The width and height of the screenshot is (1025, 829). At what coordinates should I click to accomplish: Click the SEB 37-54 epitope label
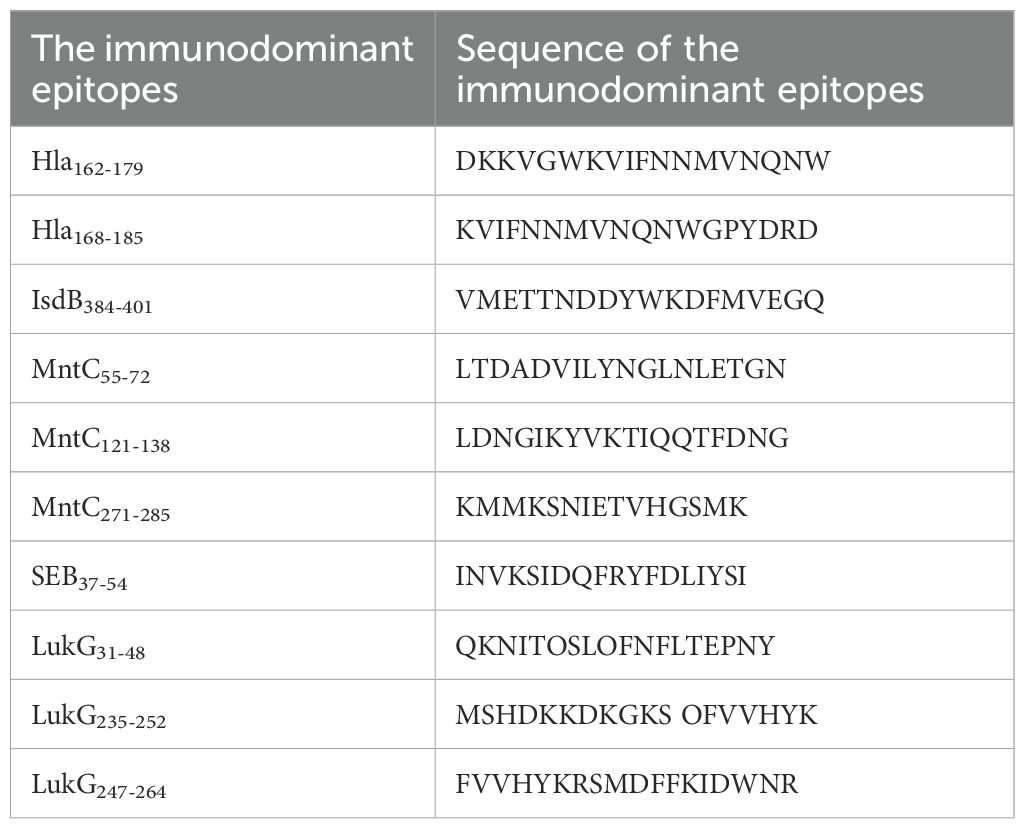[80, 577]
